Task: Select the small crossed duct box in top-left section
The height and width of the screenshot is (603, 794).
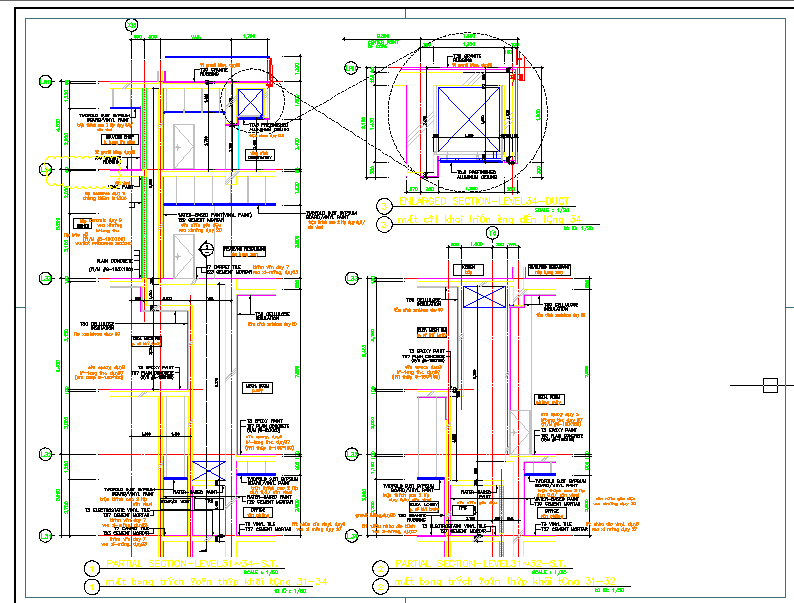Action: coord(248,104)
